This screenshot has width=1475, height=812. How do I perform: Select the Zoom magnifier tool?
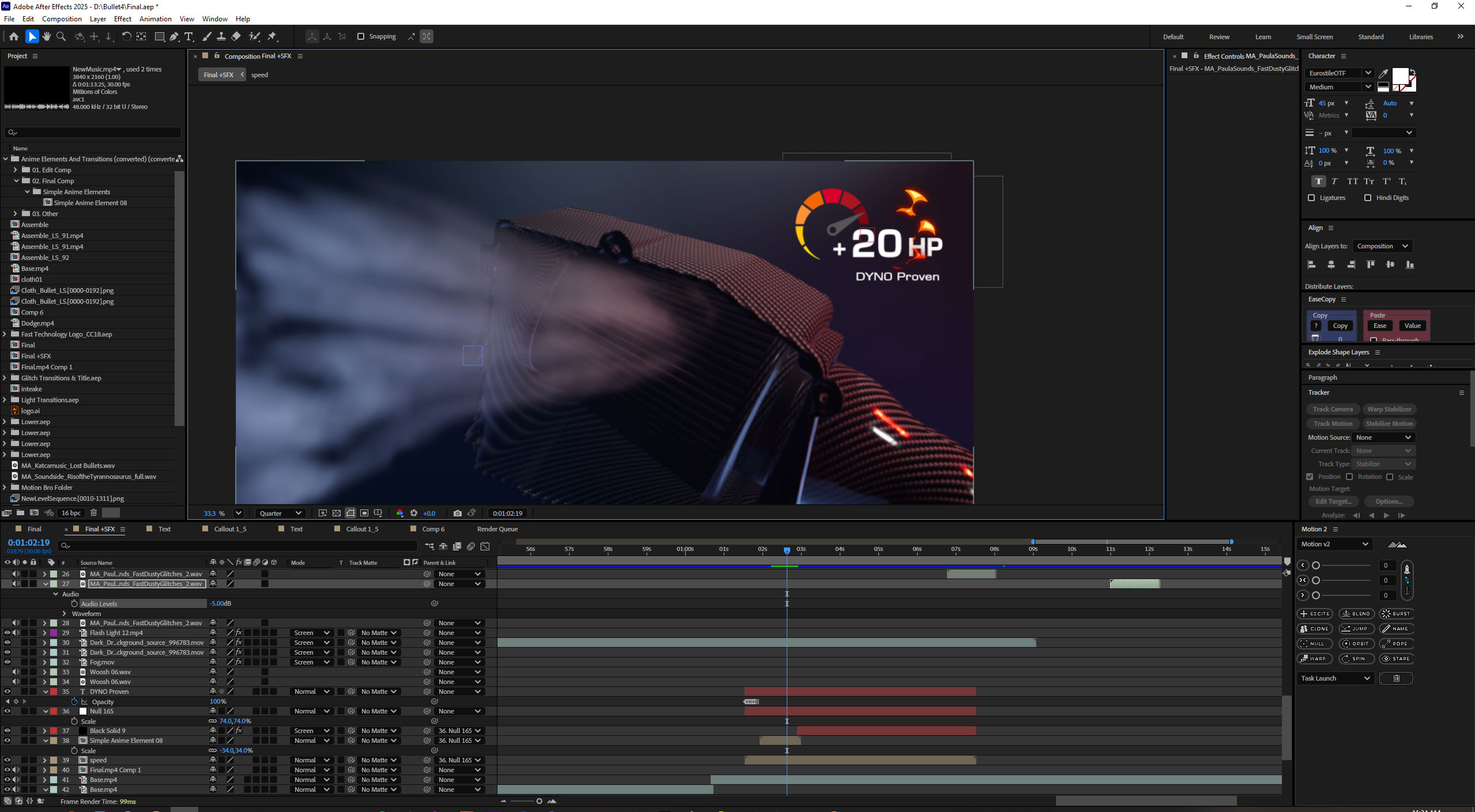tap(61, 36)
